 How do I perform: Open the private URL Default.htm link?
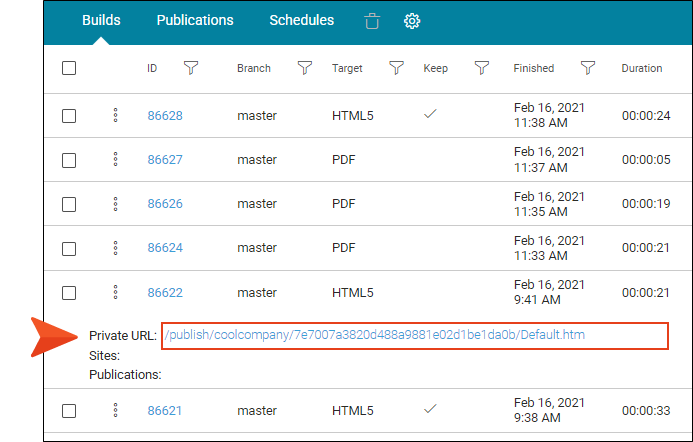coord(374,335)
